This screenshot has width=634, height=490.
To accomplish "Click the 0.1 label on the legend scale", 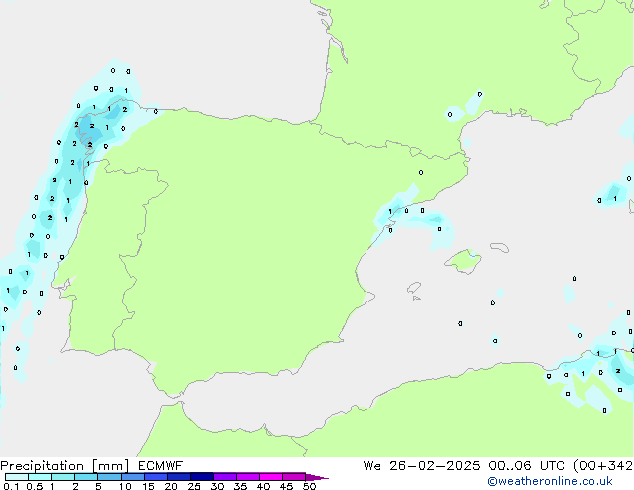I will (8, 487).
